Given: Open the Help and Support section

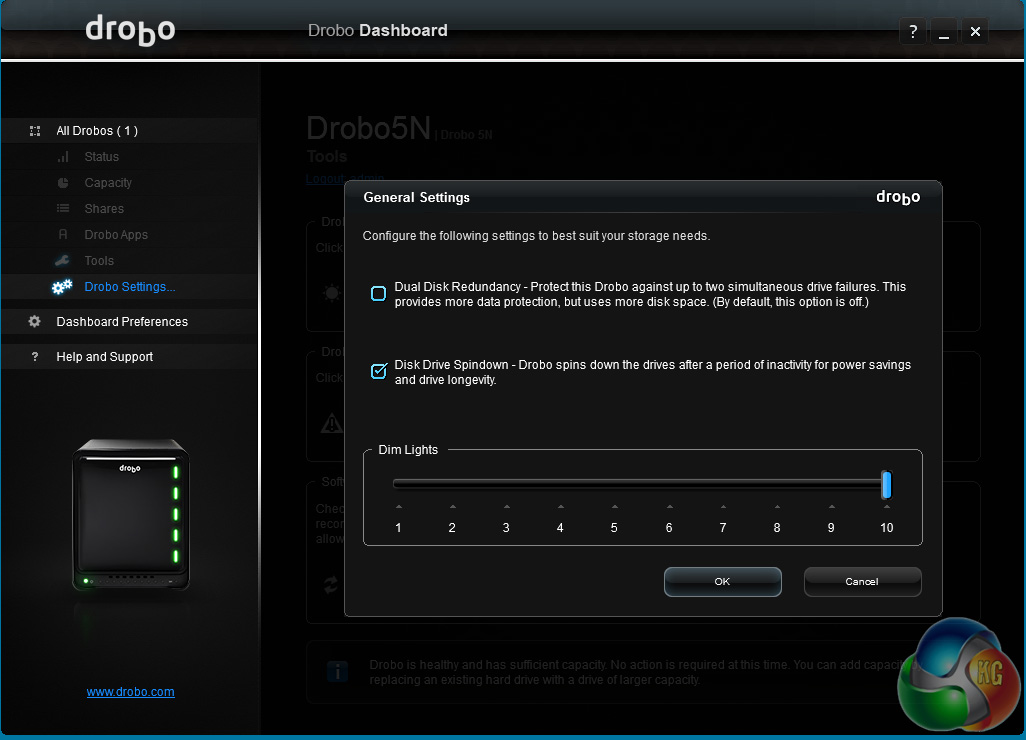Looking at the screenshot, I should tap(104, 357).
